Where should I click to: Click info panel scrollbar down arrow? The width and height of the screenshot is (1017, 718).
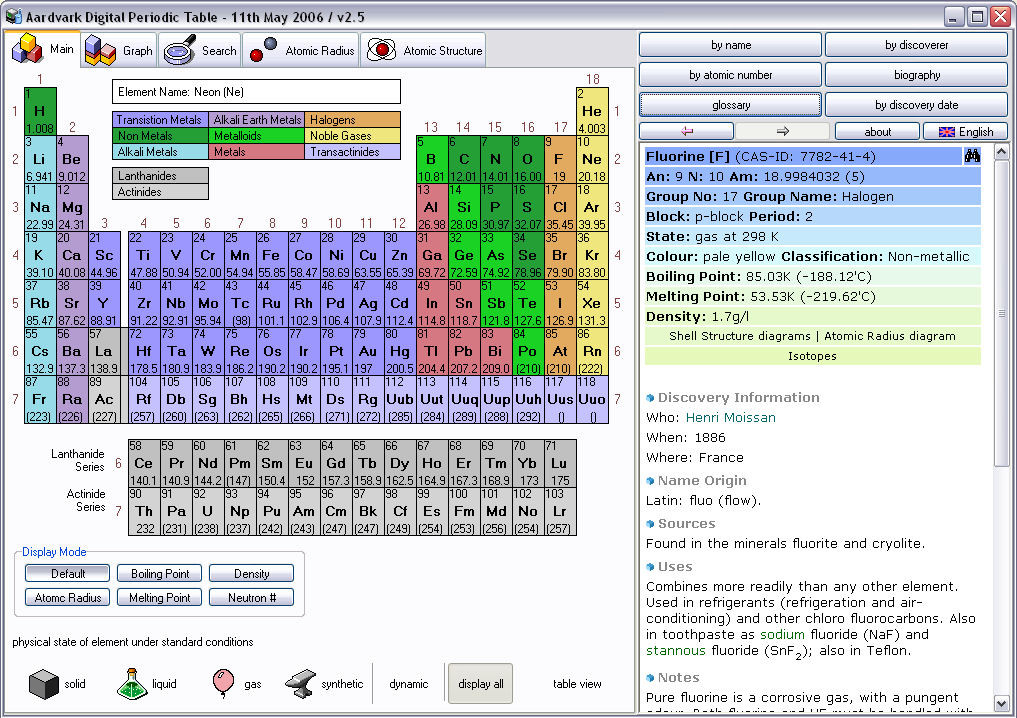pos(1001,702)
